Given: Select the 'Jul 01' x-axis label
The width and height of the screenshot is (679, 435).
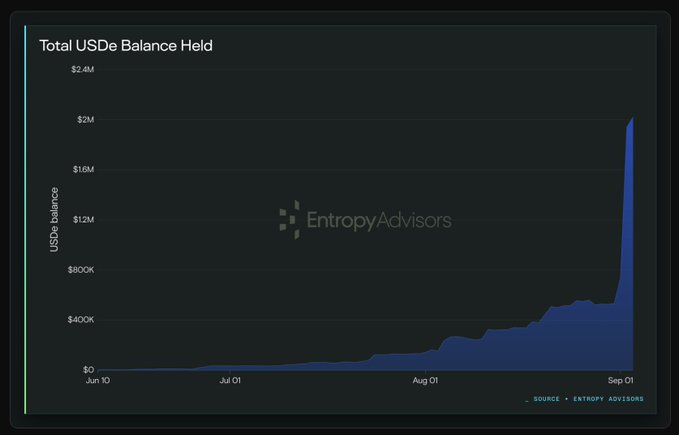Looking at the screenshot, I should [230, 380].
